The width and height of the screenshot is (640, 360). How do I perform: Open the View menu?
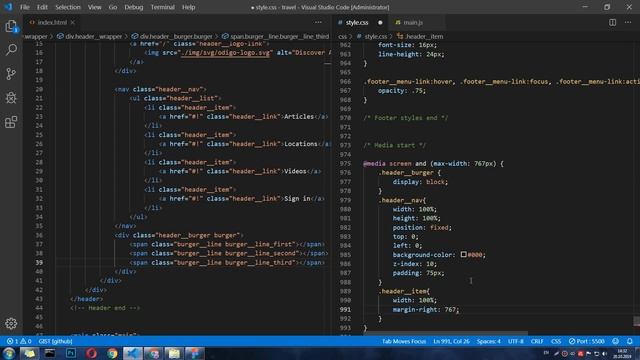(94, 7)
